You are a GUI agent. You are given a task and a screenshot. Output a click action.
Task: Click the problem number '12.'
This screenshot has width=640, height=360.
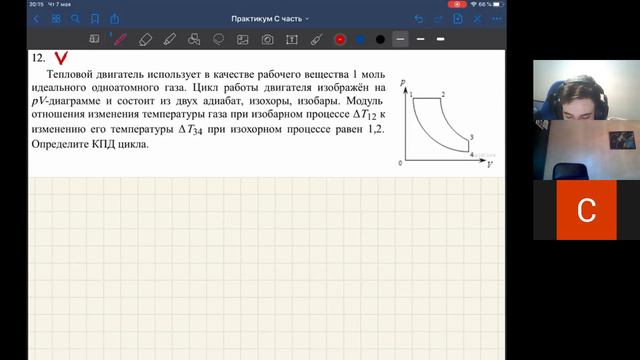(38, 58)
